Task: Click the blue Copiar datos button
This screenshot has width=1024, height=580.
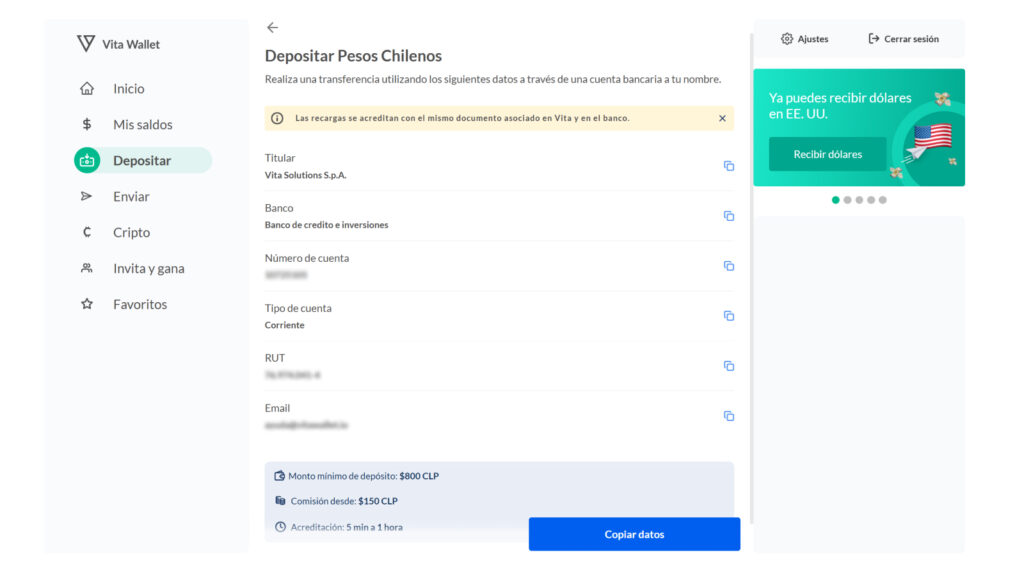Action: point(634,534)
